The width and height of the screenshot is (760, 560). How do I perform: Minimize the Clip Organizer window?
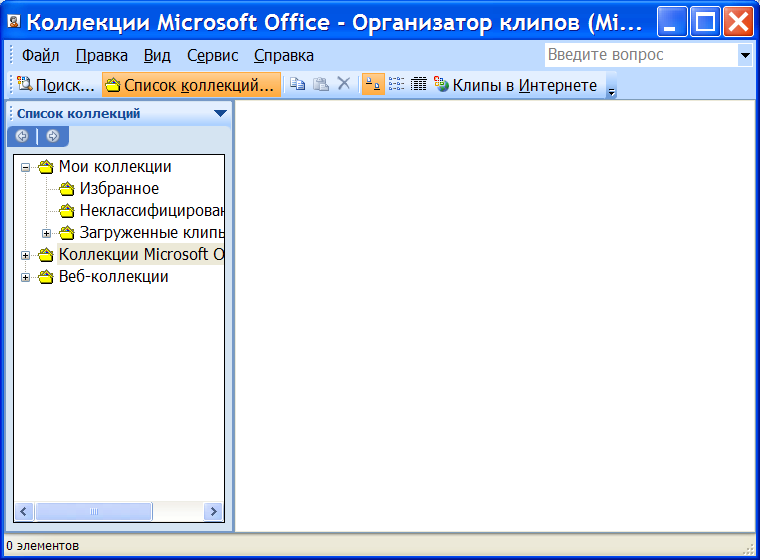click(671, 22)
